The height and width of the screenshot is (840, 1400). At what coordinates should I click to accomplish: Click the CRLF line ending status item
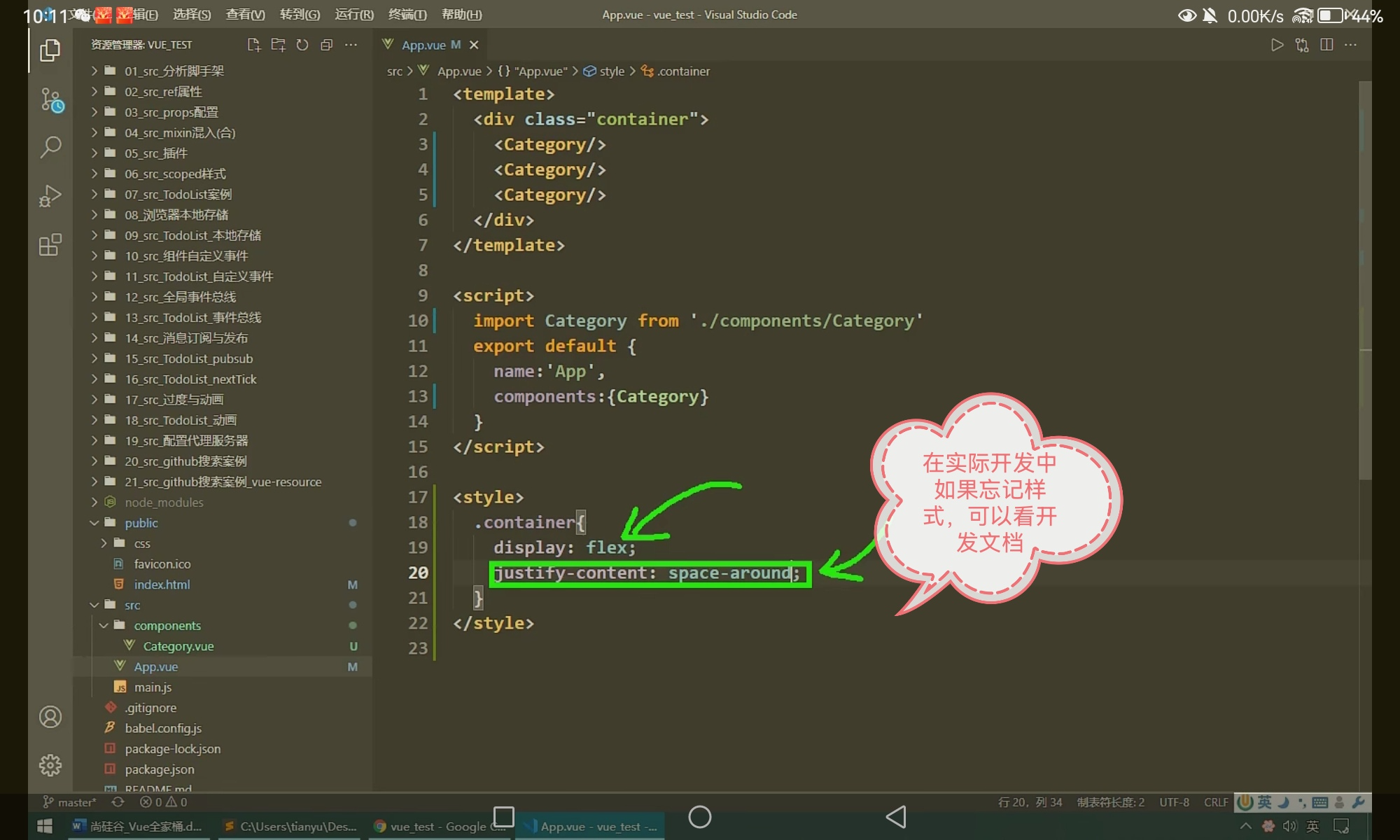[x=1215, y=802]
